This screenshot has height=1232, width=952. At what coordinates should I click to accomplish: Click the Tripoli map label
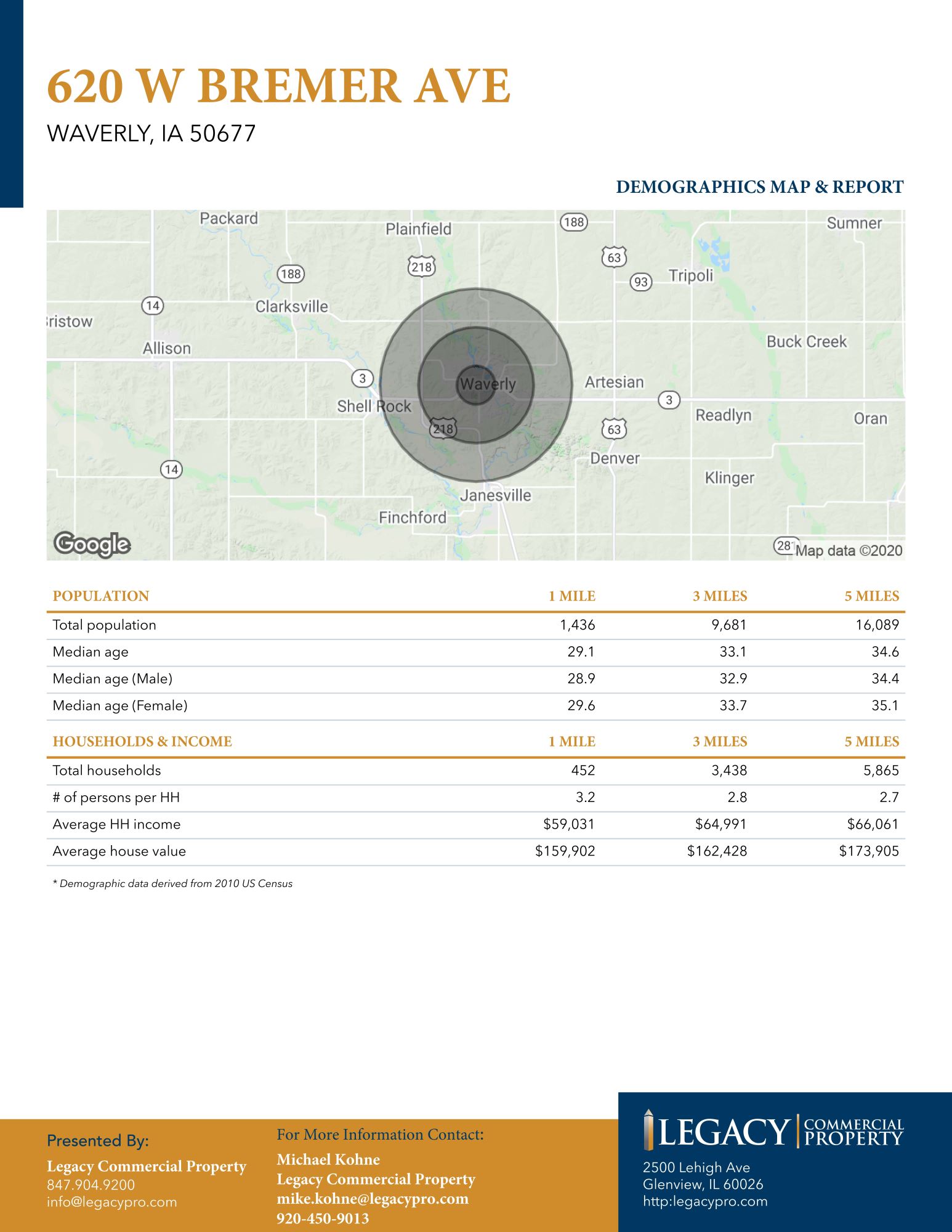691,275
